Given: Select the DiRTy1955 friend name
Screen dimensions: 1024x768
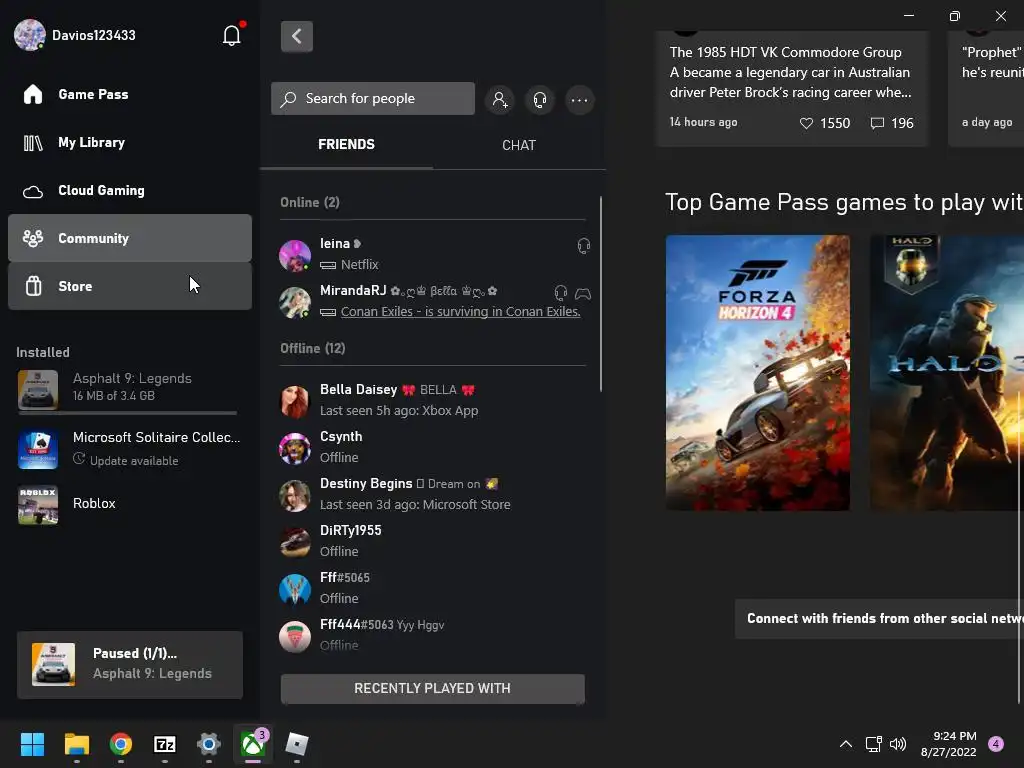Looking at the screenshot, I should [351, 530].
